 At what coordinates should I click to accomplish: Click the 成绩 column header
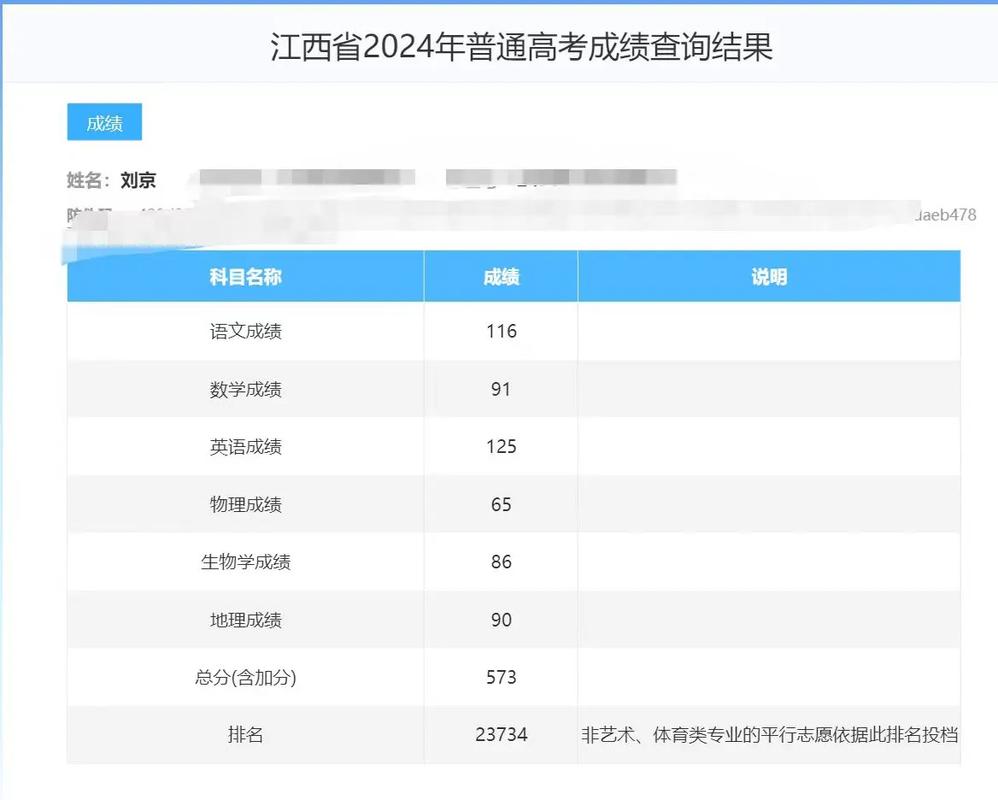(501, 277)
